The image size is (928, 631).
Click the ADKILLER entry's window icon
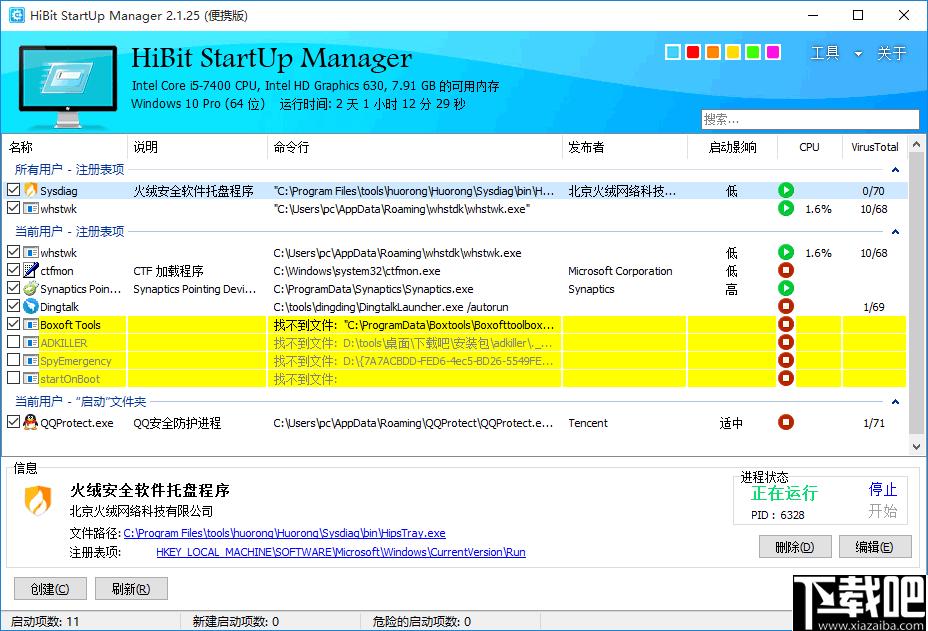coord(31,342)
